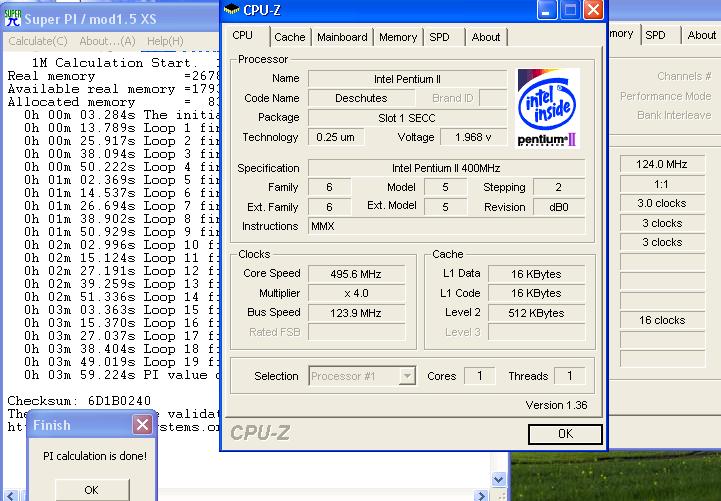Click the Super PI horizontal scrollbar right arrow

[x=481, y=495]
